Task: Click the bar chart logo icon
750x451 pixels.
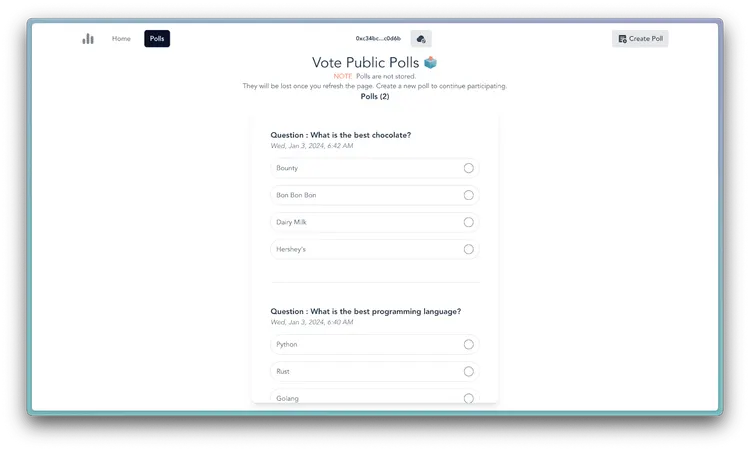Action: pos(88,39)
